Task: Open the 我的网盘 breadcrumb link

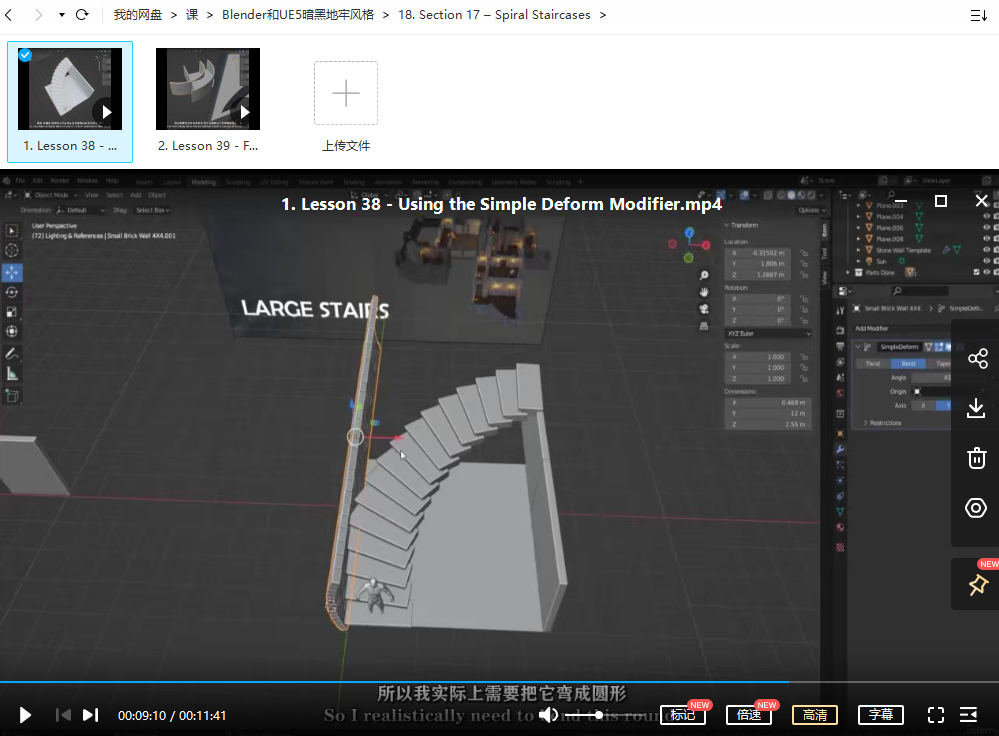Action: point(136,14)
